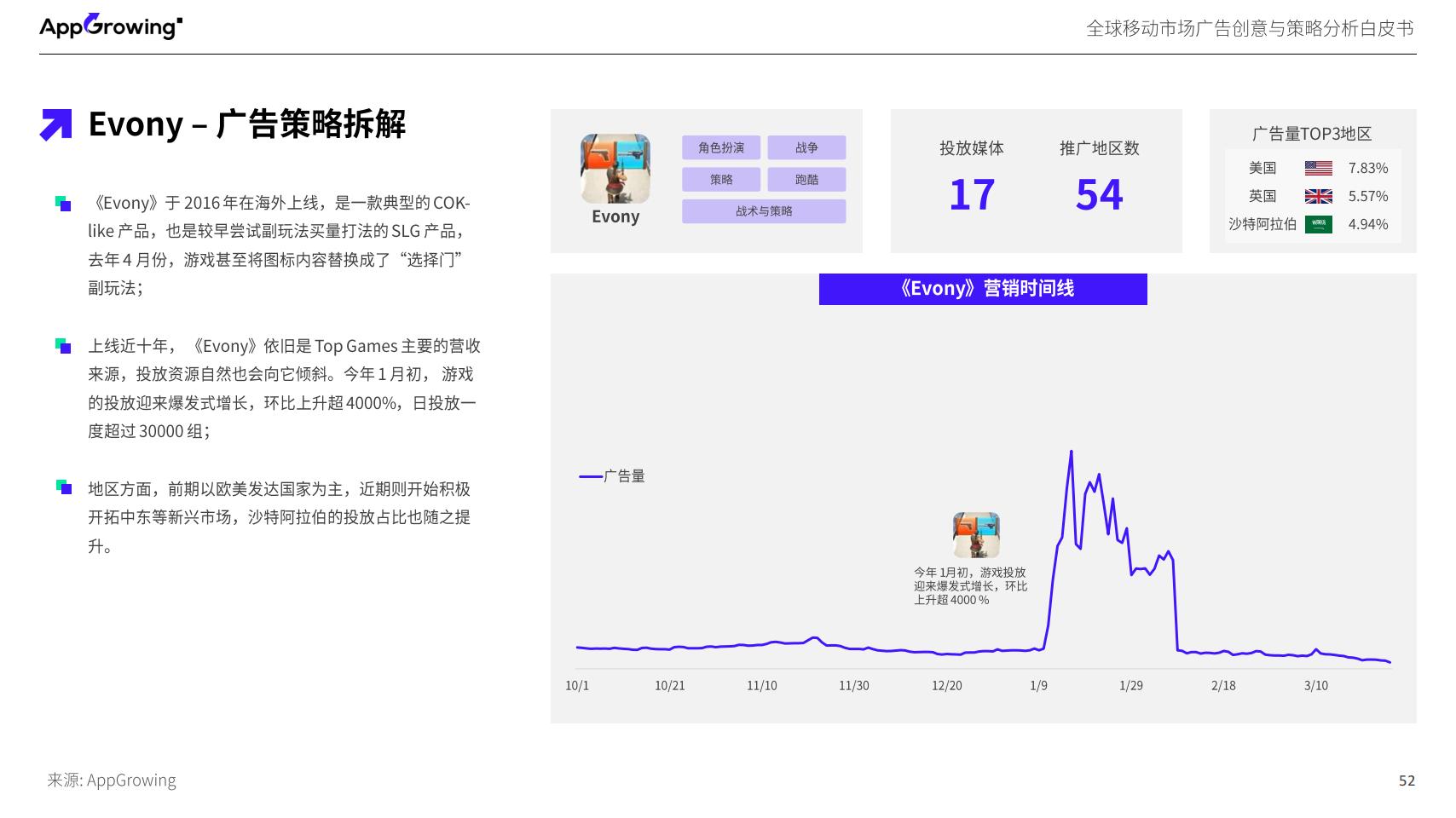Click the 投放媒体 label
The height and width of the screenshot is (818, 1456).
pos(972,148)
